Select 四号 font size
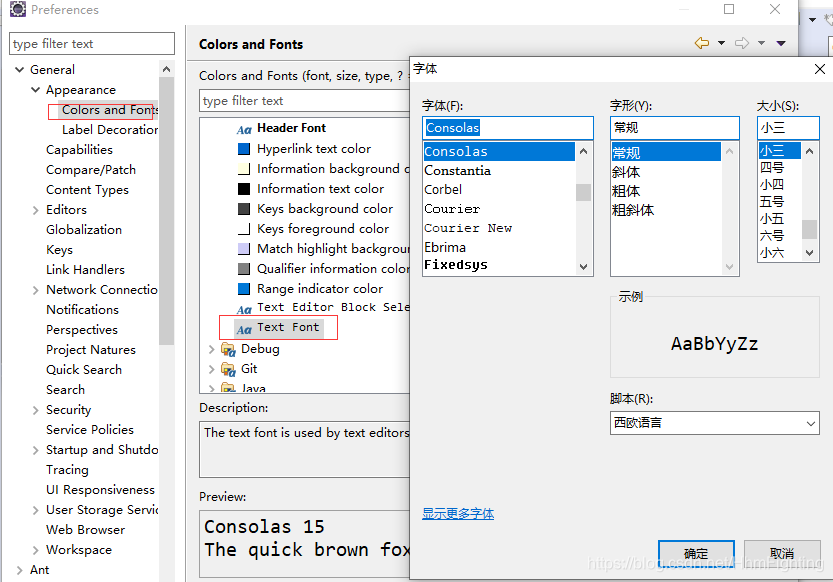833x582 pixels. point(772,168)
